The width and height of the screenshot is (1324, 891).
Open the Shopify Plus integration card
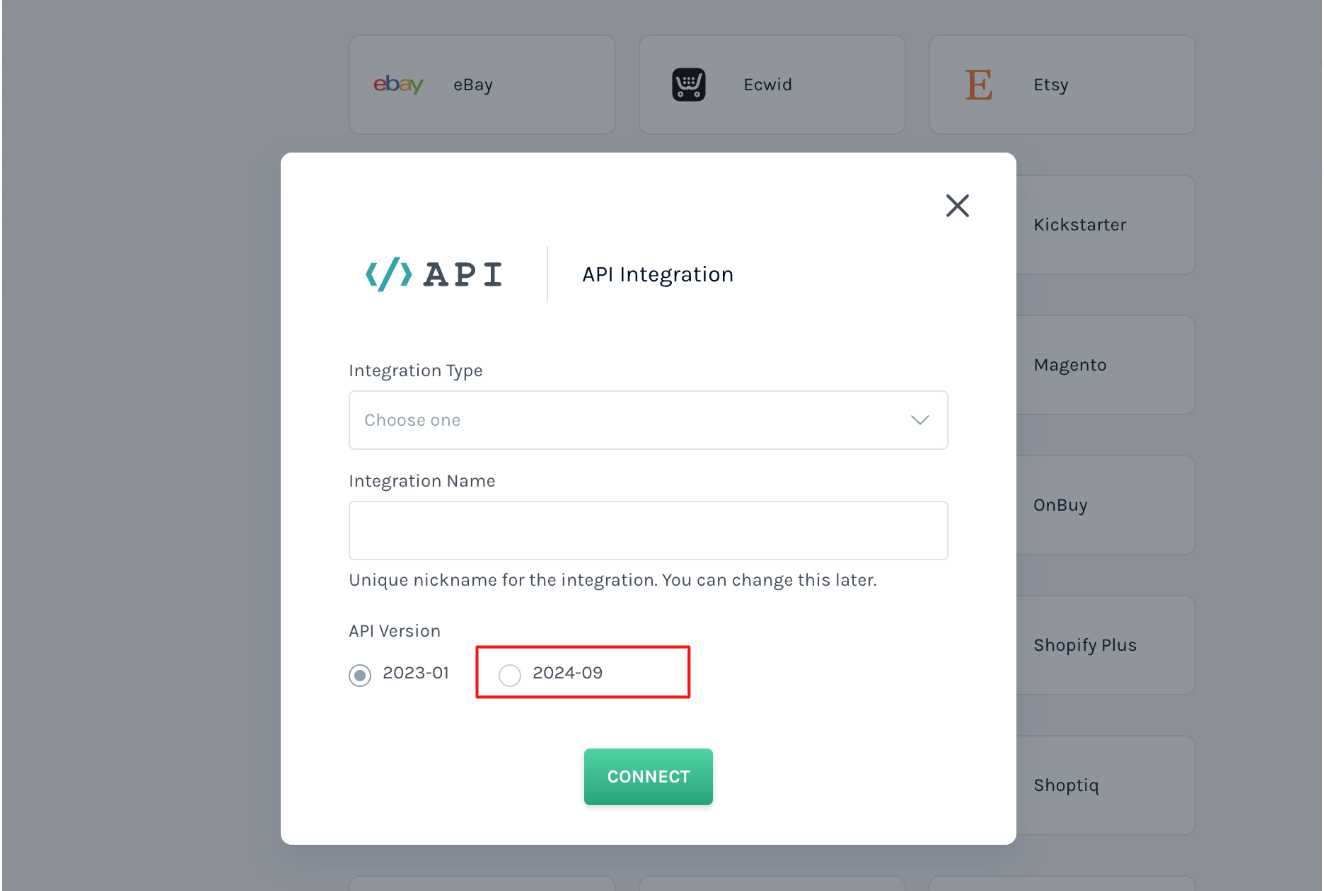point(1105,645)
